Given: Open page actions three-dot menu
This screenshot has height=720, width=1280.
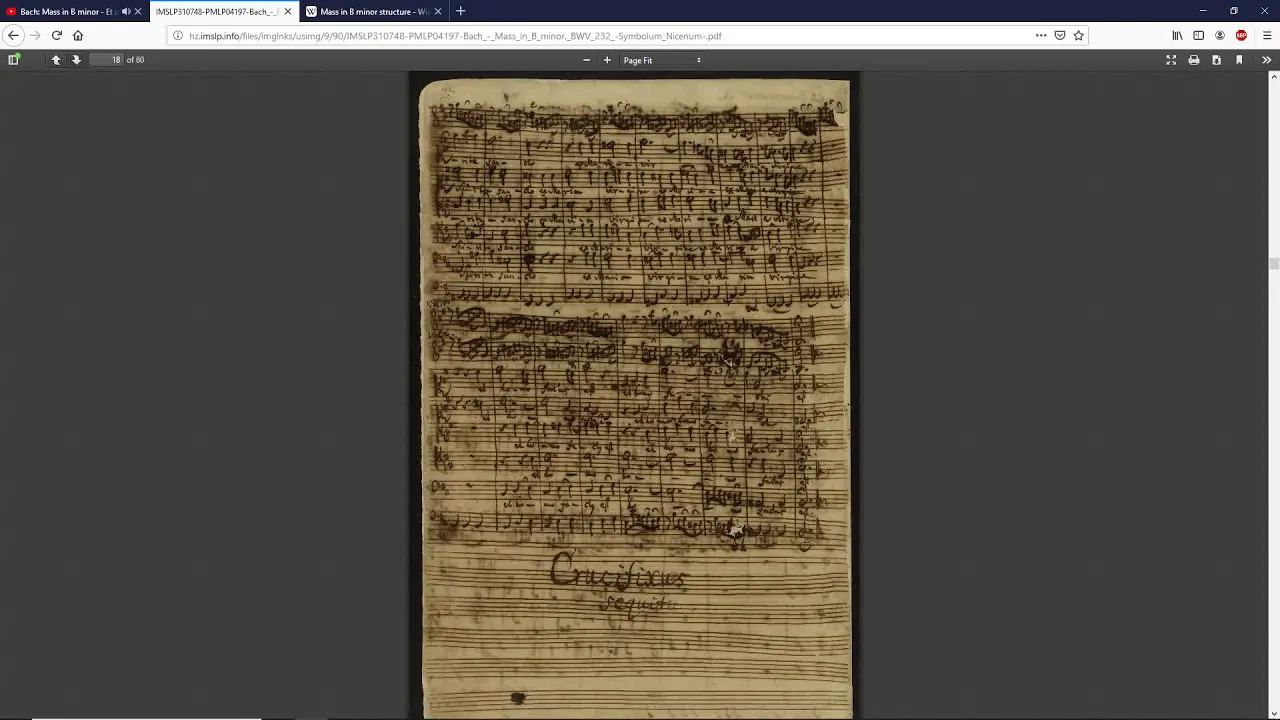Looking at the screenshot, I should coord(1041,35).
